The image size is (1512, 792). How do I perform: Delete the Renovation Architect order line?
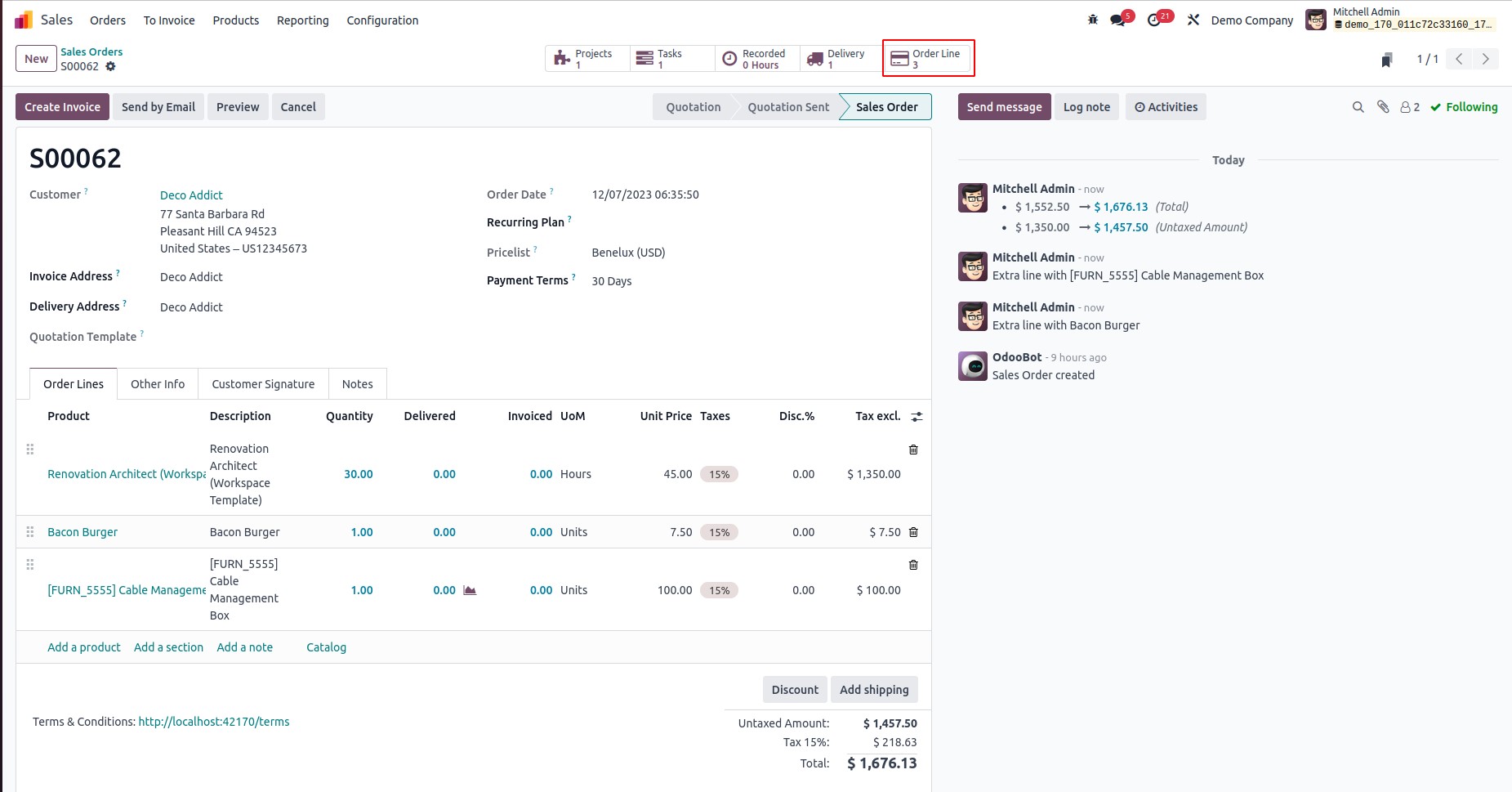point(913,450)
